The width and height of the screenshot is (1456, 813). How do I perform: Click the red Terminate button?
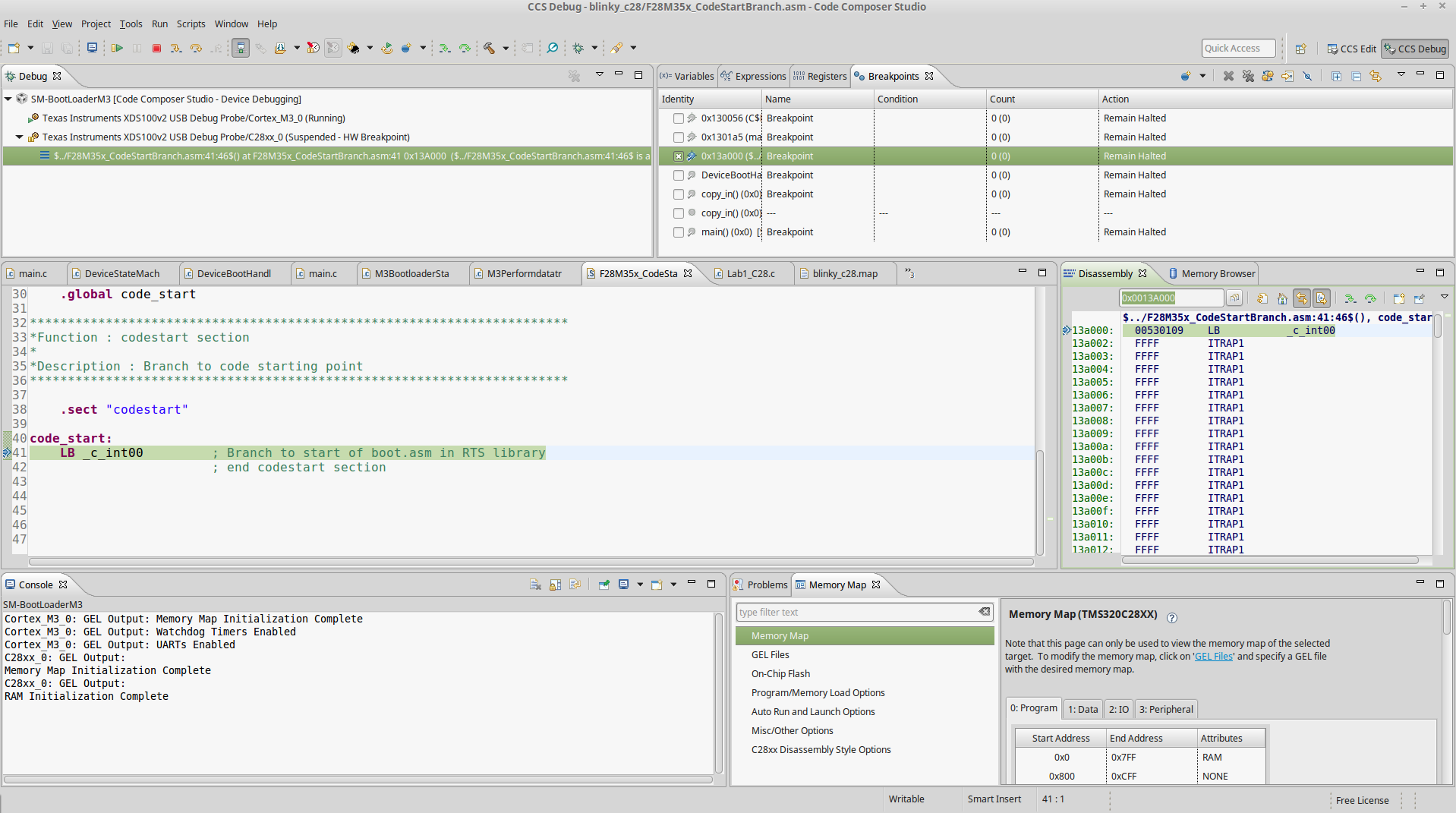tap(156, 48)
